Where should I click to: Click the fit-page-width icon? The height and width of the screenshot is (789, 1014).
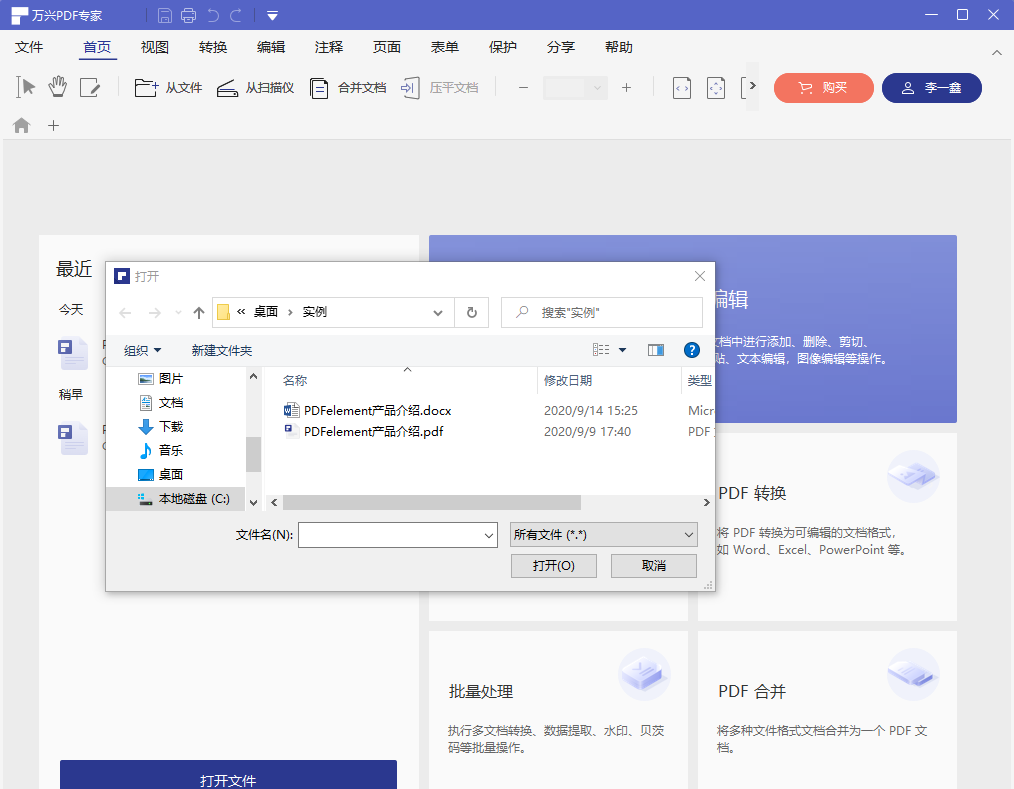coord(682,88)
